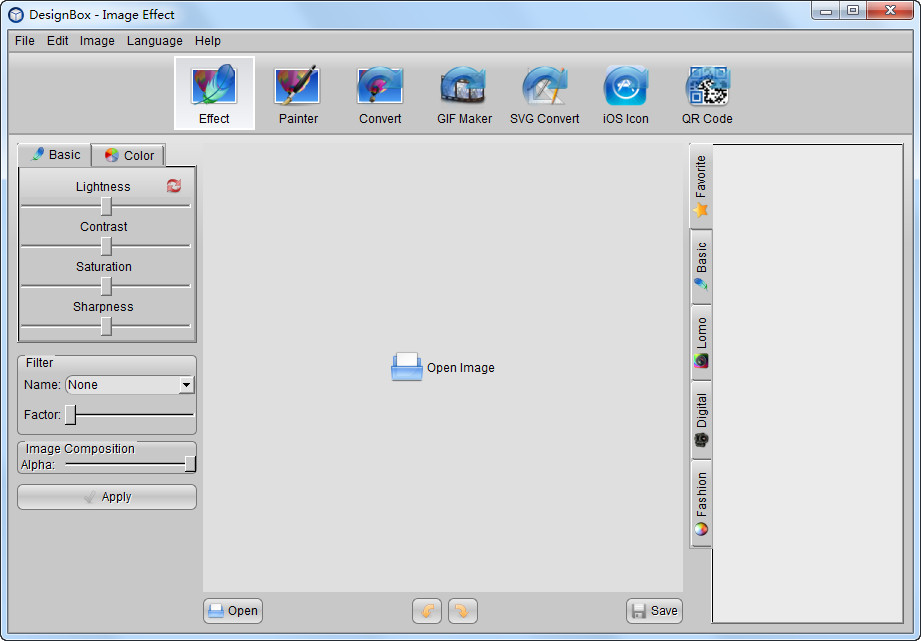Open the Help menu

click(207, 41)
